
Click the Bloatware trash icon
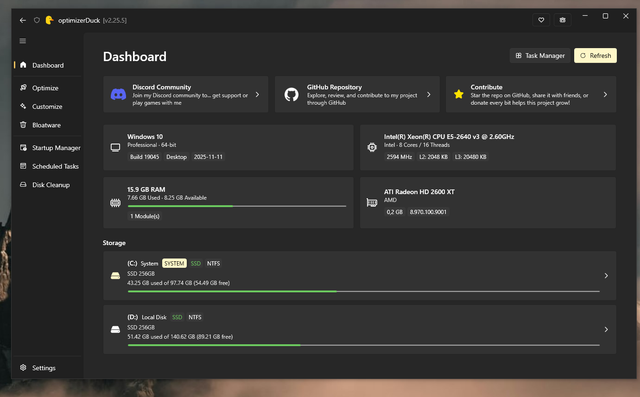tap(23, 125)
